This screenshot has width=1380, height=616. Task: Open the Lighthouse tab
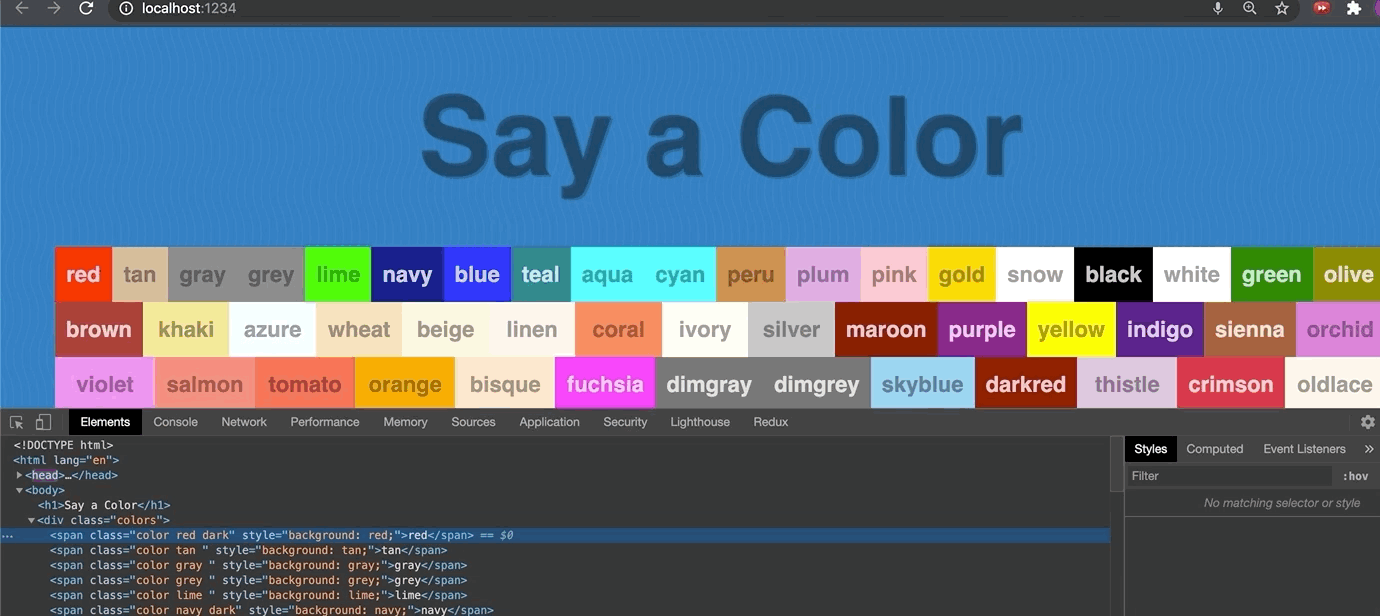(x=699, y=422)
